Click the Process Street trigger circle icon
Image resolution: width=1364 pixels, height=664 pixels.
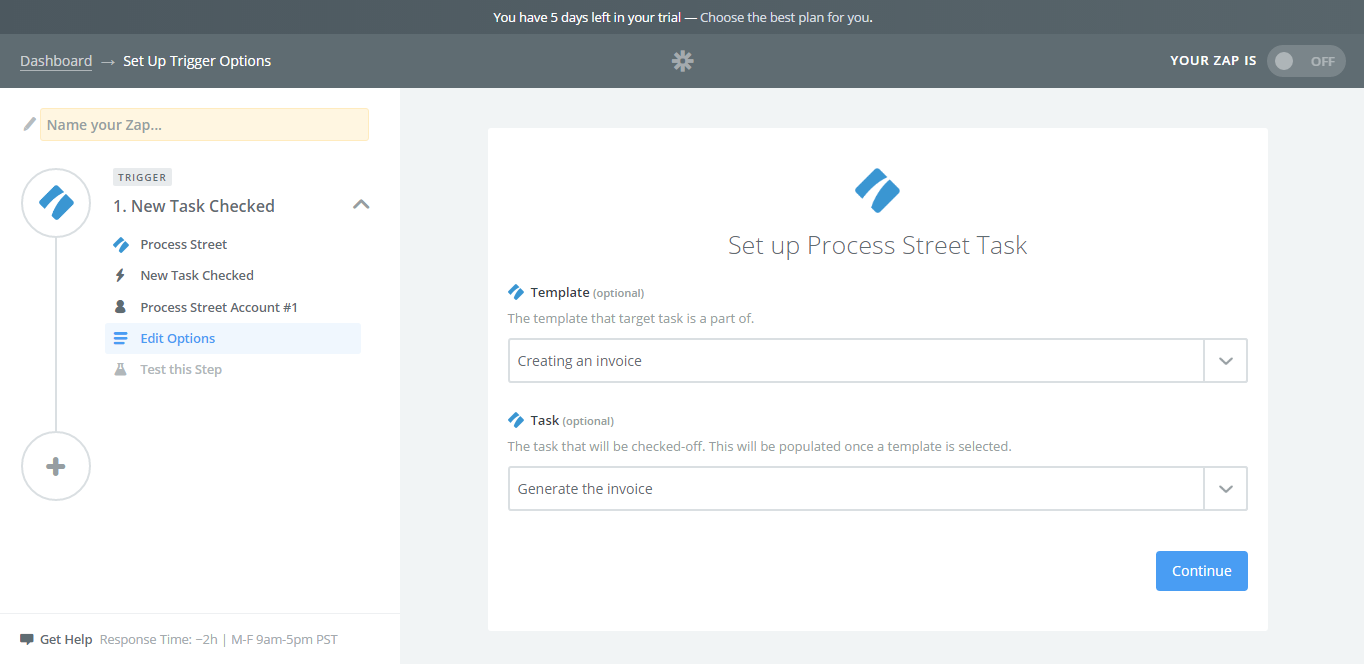click(x=56, y=203)
